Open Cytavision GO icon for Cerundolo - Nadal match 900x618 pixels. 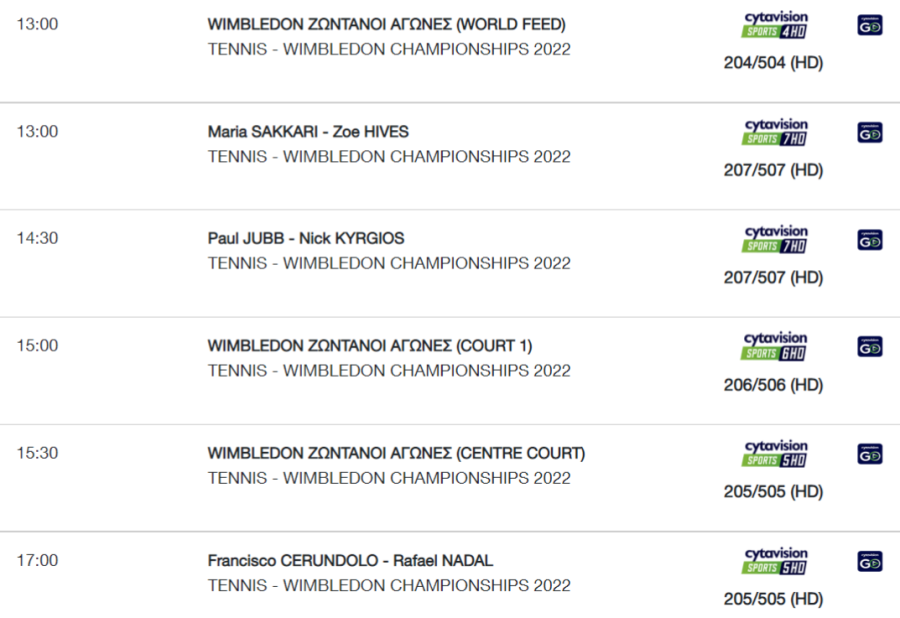tap(870, 561)
